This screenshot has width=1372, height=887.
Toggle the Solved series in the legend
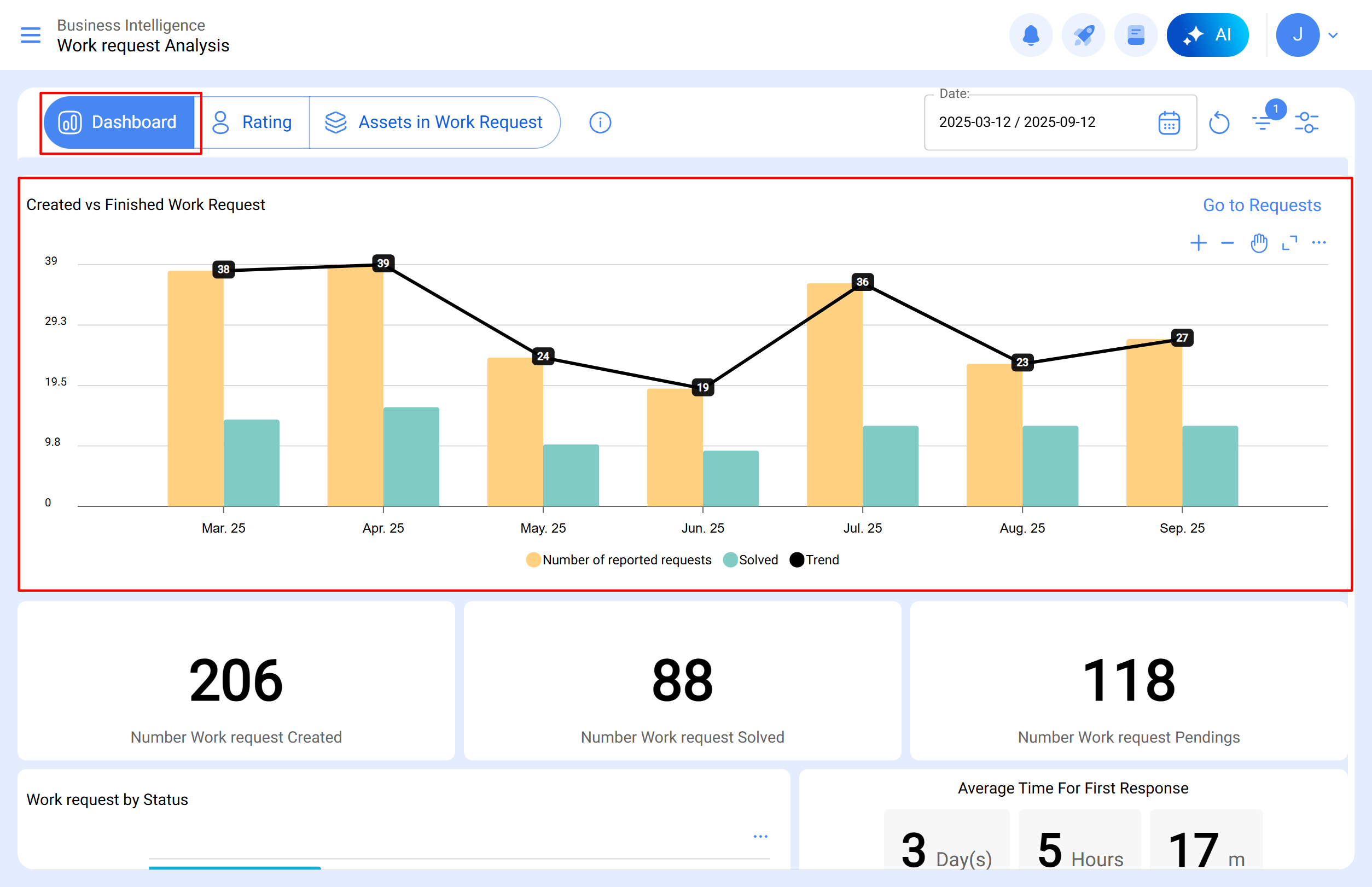pyautogui.click(x=750, y=559)
